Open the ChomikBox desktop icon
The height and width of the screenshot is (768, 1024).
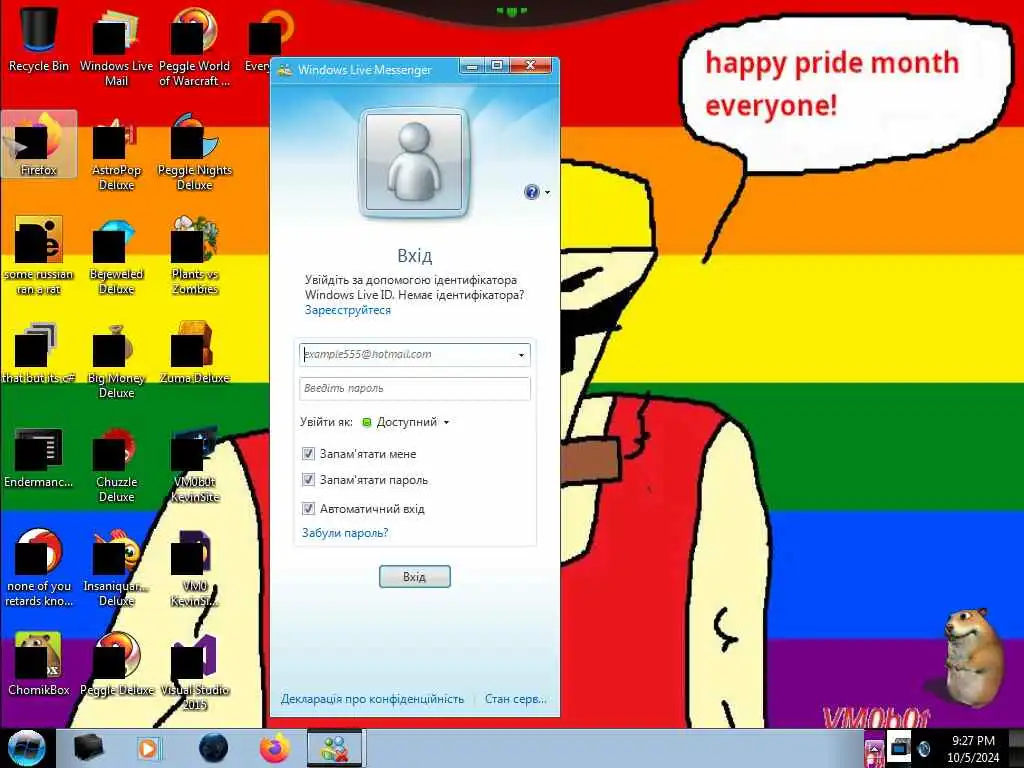point(39,665)
